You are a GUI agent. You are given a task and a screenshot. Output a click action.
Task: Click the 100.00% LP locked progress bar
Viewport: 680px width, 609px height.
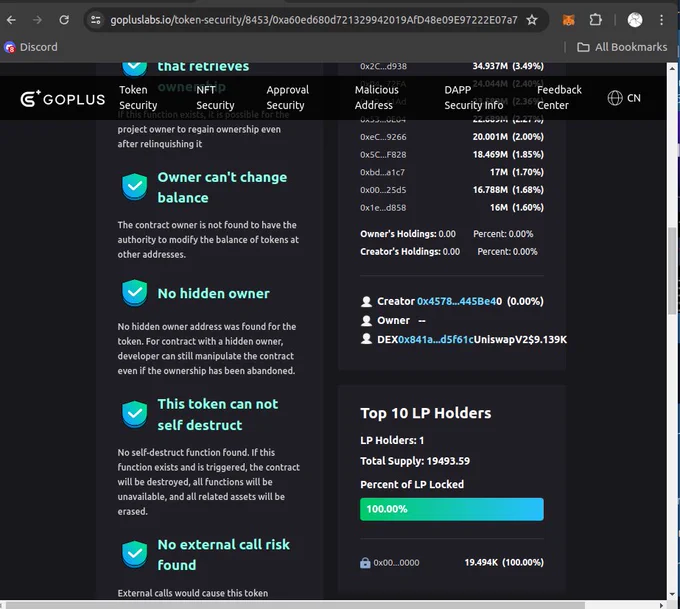tap(451, 509)
